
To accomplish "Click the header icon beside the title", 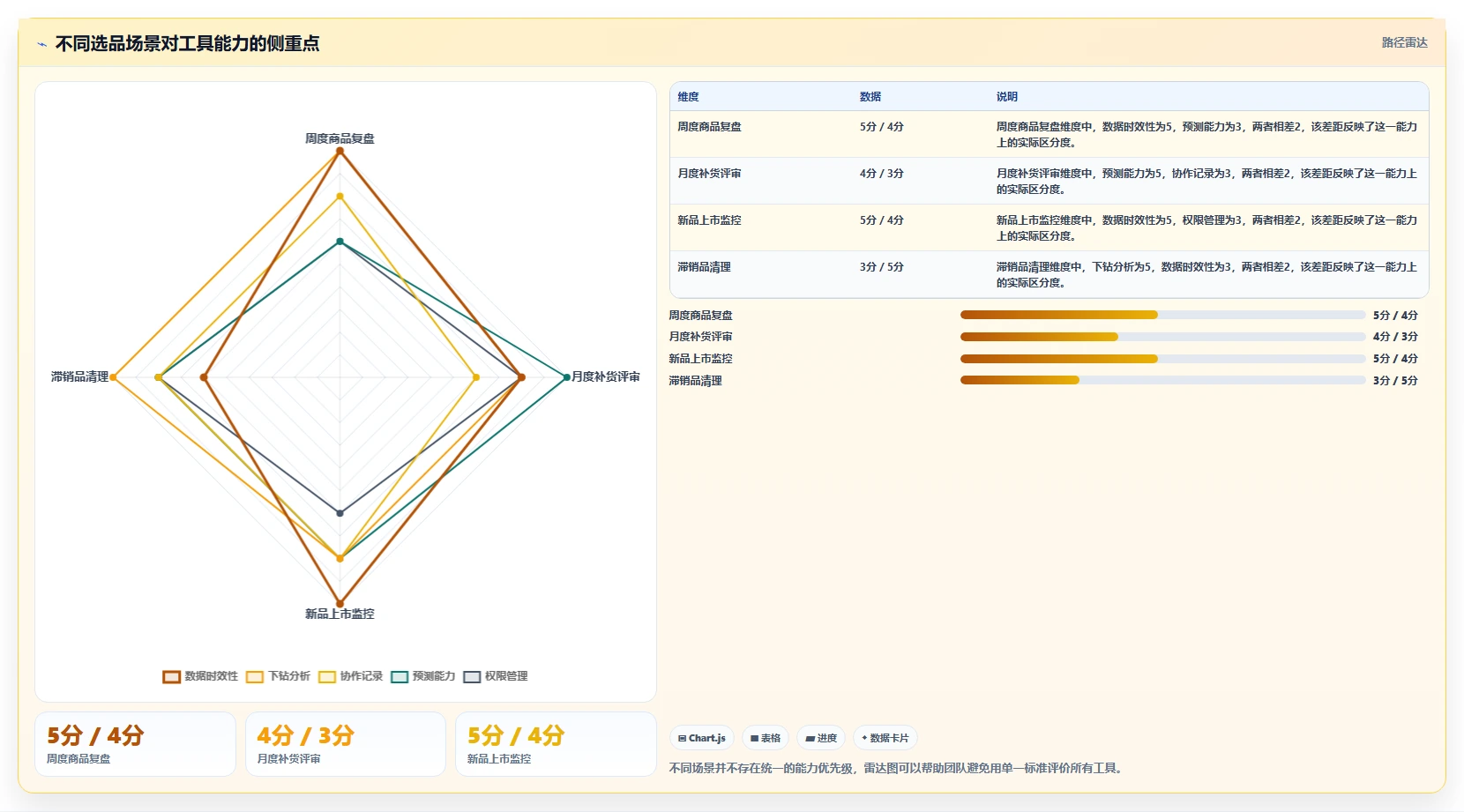I will click(41, 43).
